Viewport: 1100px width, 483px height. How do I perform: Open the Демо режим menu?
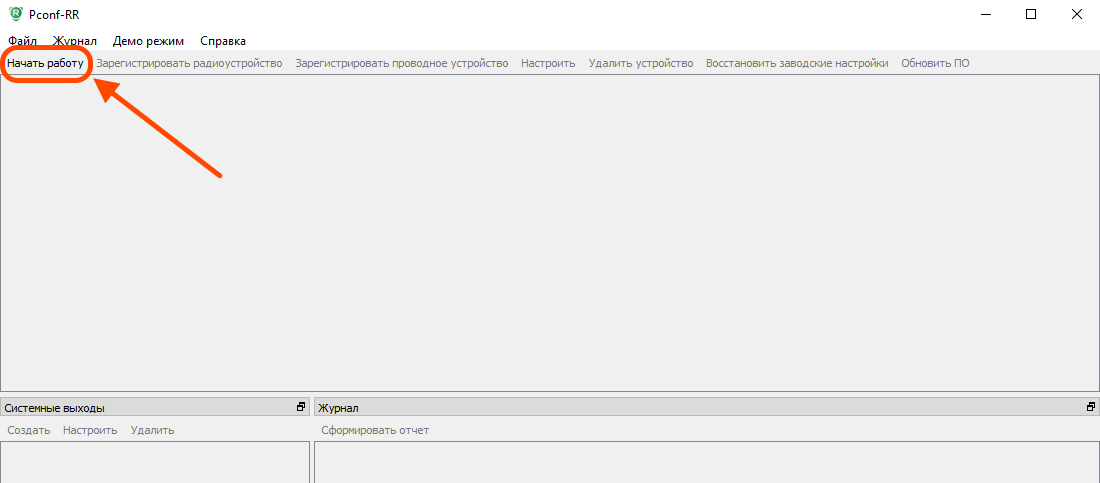pos(148,41)
